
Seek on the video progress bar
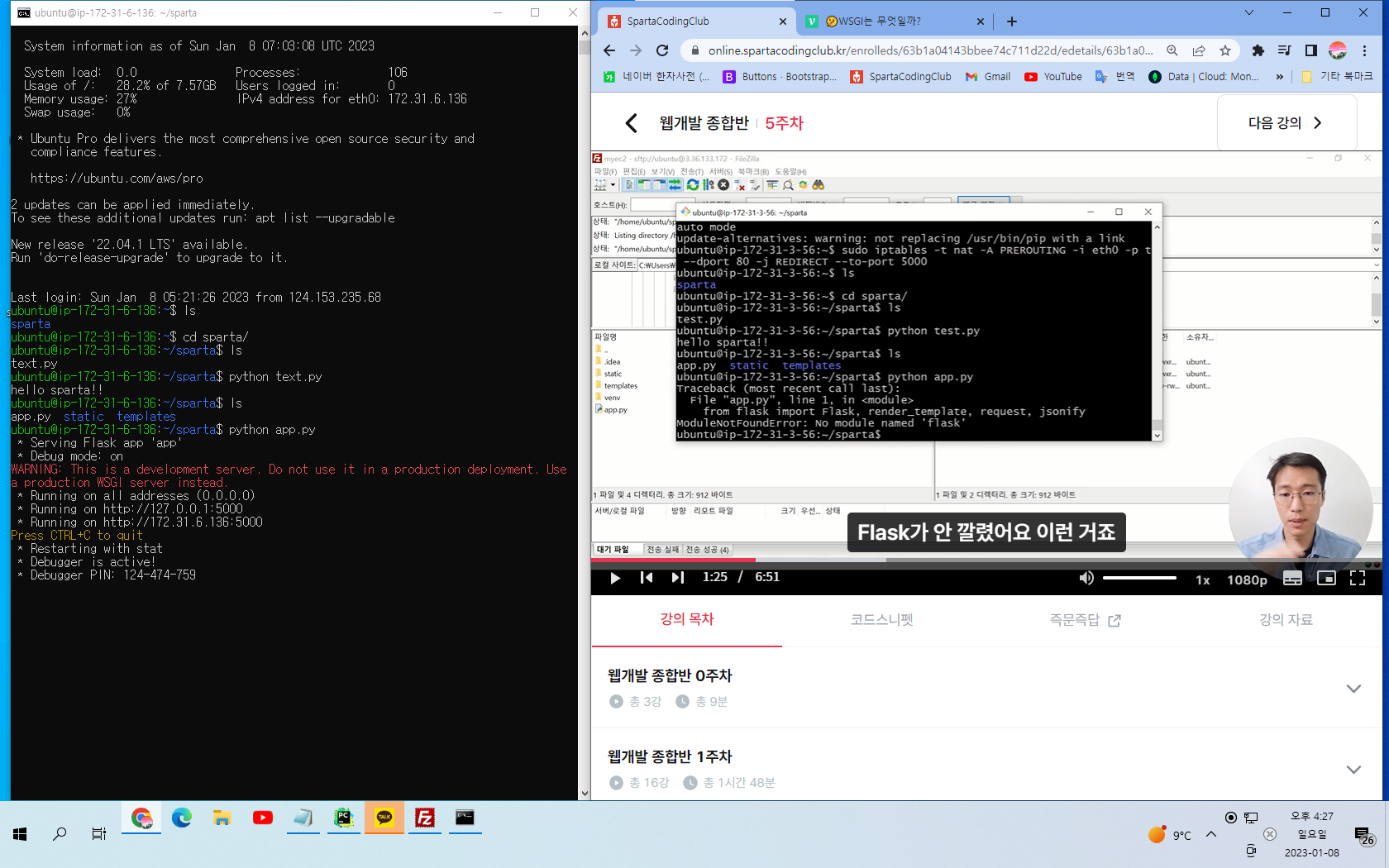pos(986,560)
